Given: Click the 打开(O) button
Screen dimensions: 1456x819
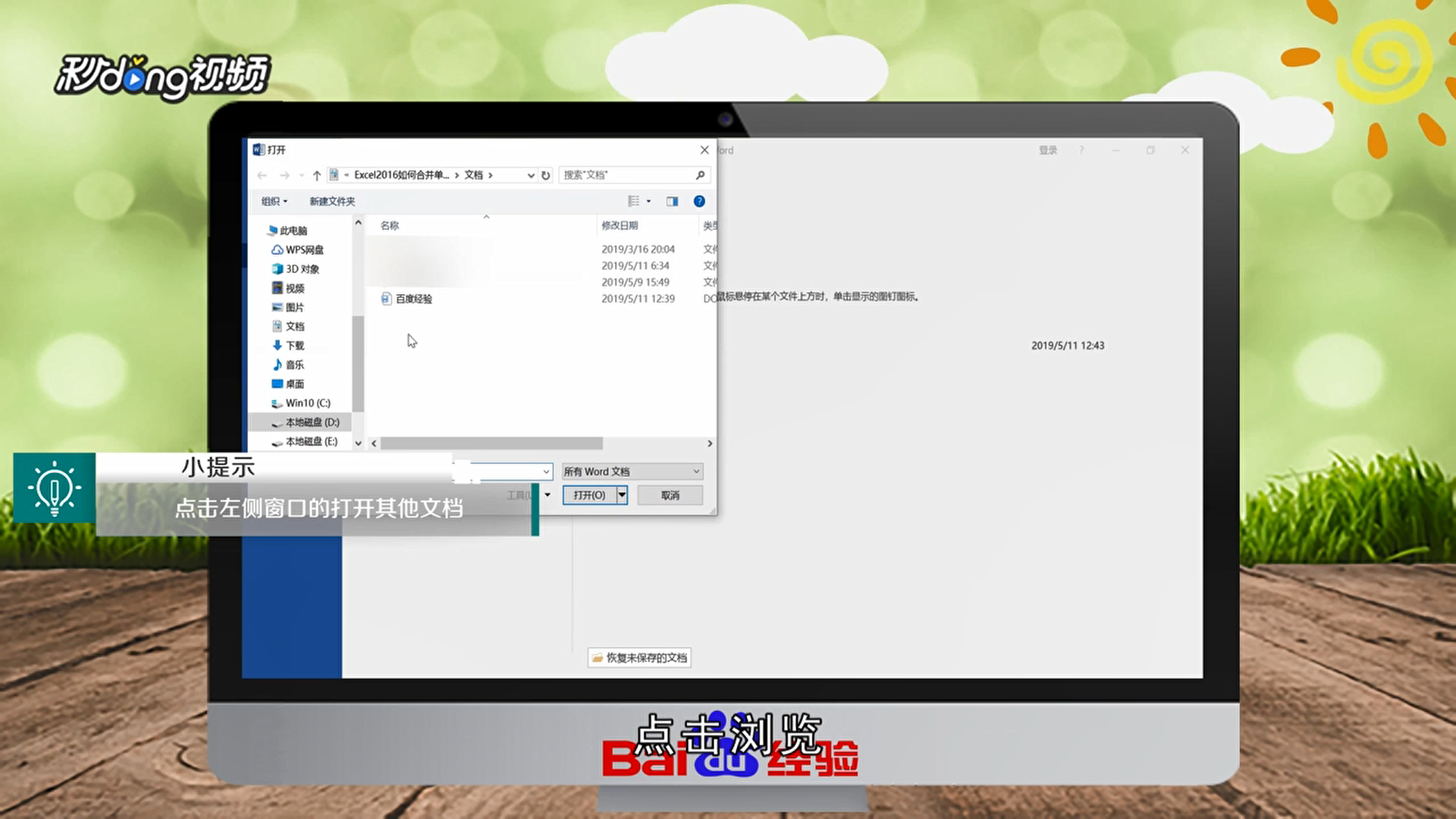Looking at the screenshot, I should pyautogui.click(x=589, y=495).
